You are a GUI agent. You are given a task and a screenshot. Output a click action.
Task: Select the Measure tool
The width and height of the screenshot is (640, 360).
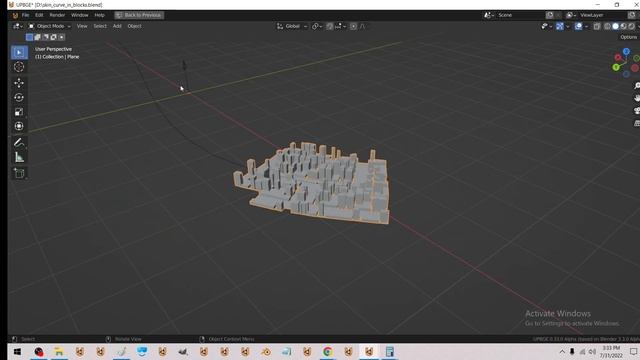pyautogui.click(x=19, y=157)
